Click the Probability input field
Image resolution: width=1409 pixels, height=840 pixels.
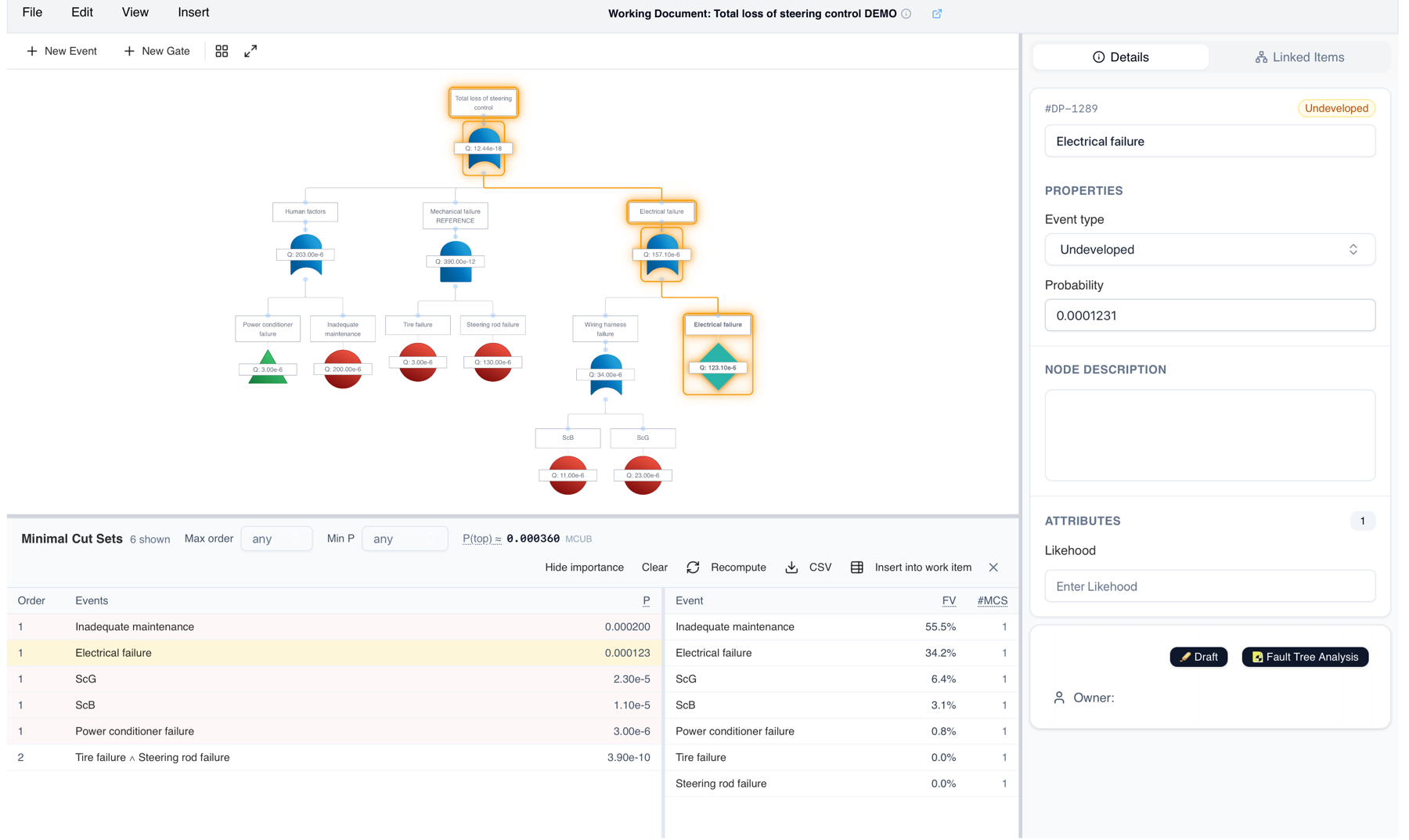[1209, 315]
